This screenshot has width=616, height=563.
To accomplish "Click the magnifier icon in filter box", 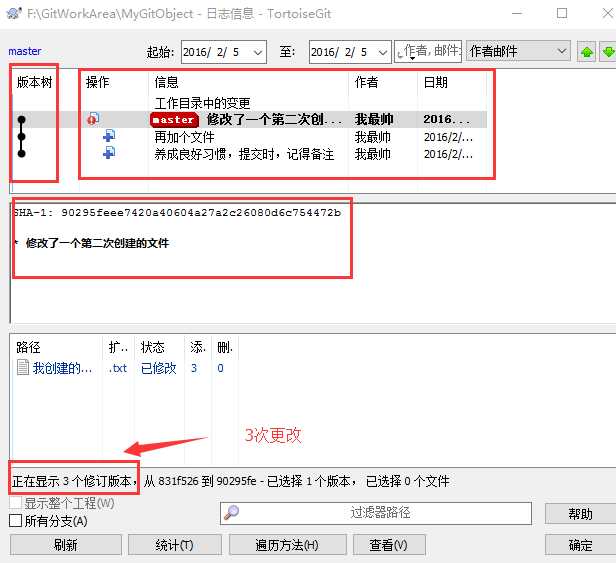I will (231, 512).
